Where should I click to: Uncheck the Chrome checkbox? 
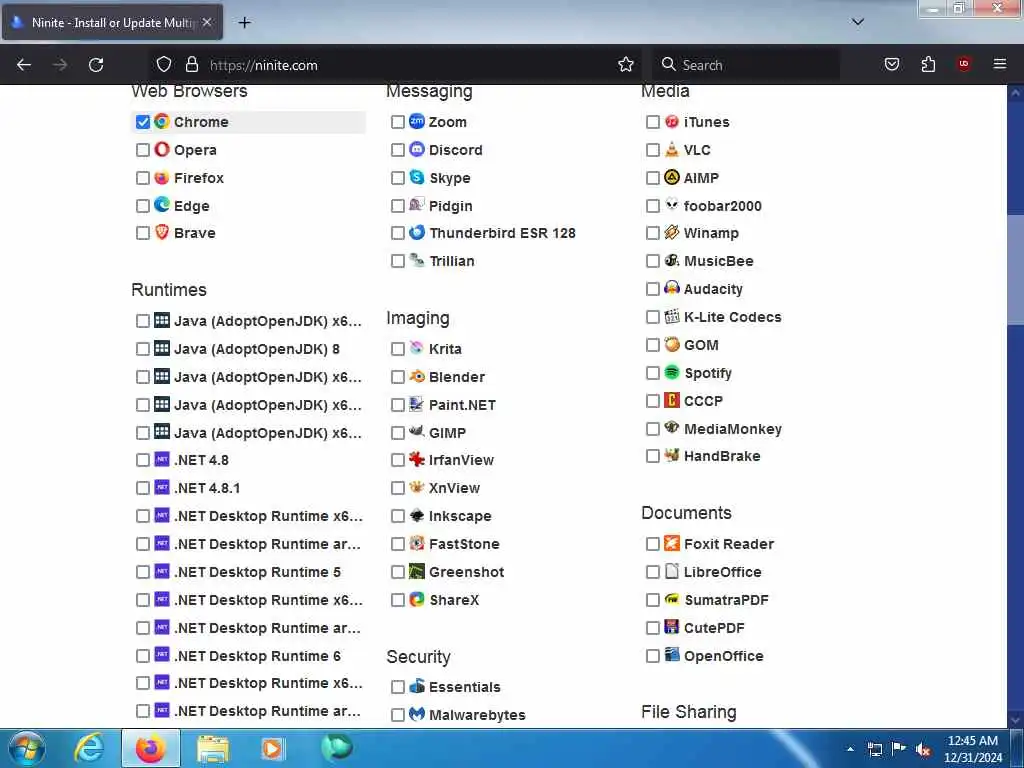point(143,122)
